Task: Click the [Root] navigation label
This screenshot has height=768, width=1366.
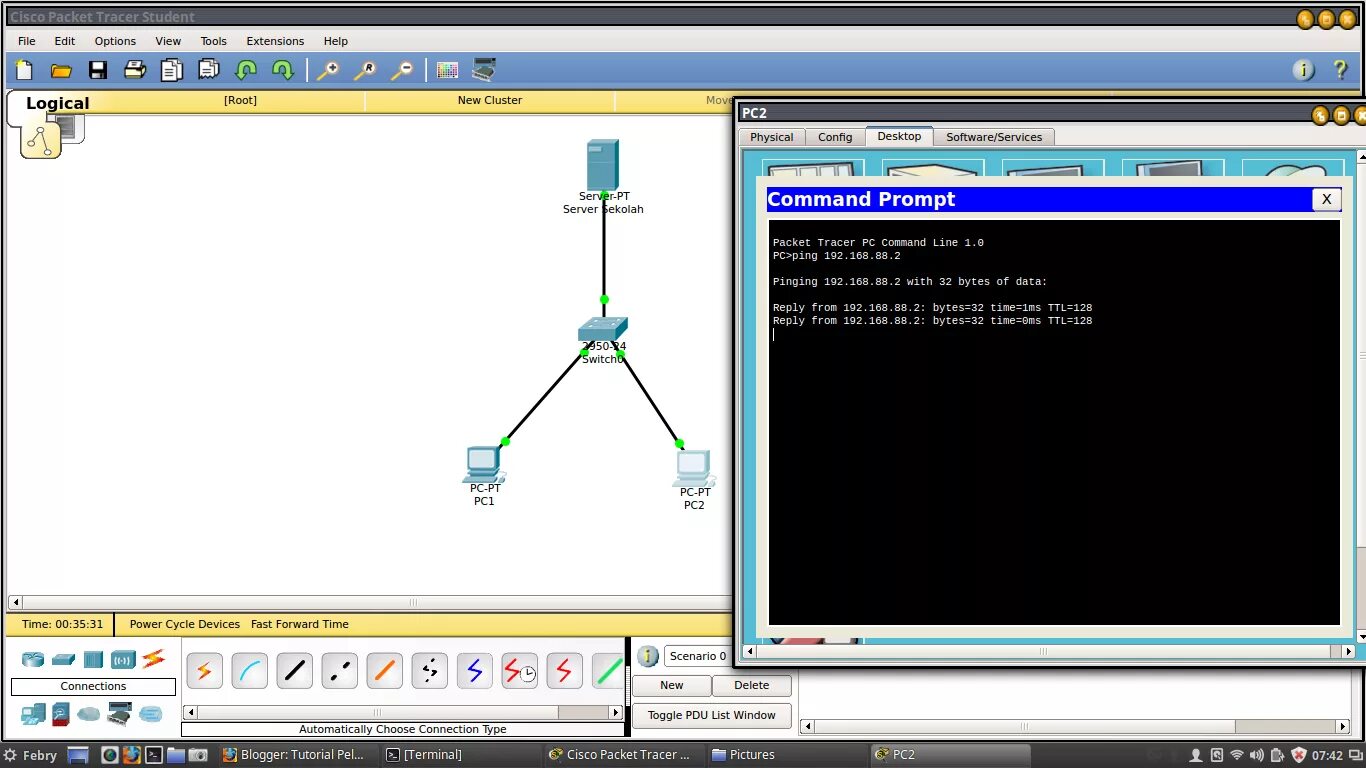Action: 240,100
